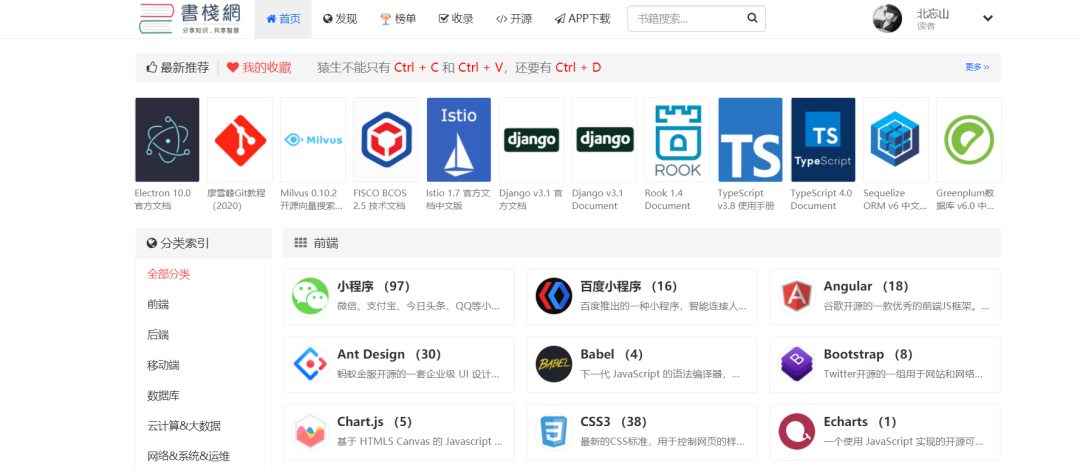Open the Bootstrap (8) title
The image size is (1080, 471).
pyautogui.click(x=868, y=355)
